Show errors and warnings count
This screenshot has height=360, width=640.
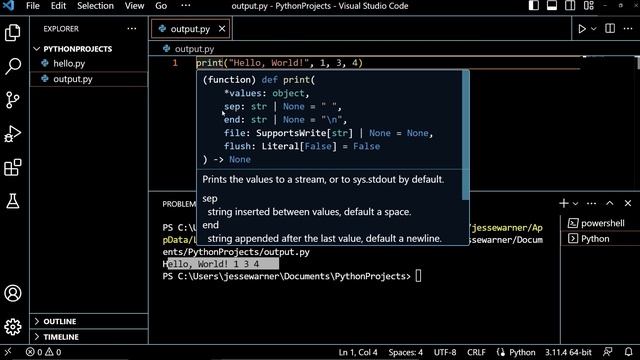(x=43, y=352)
